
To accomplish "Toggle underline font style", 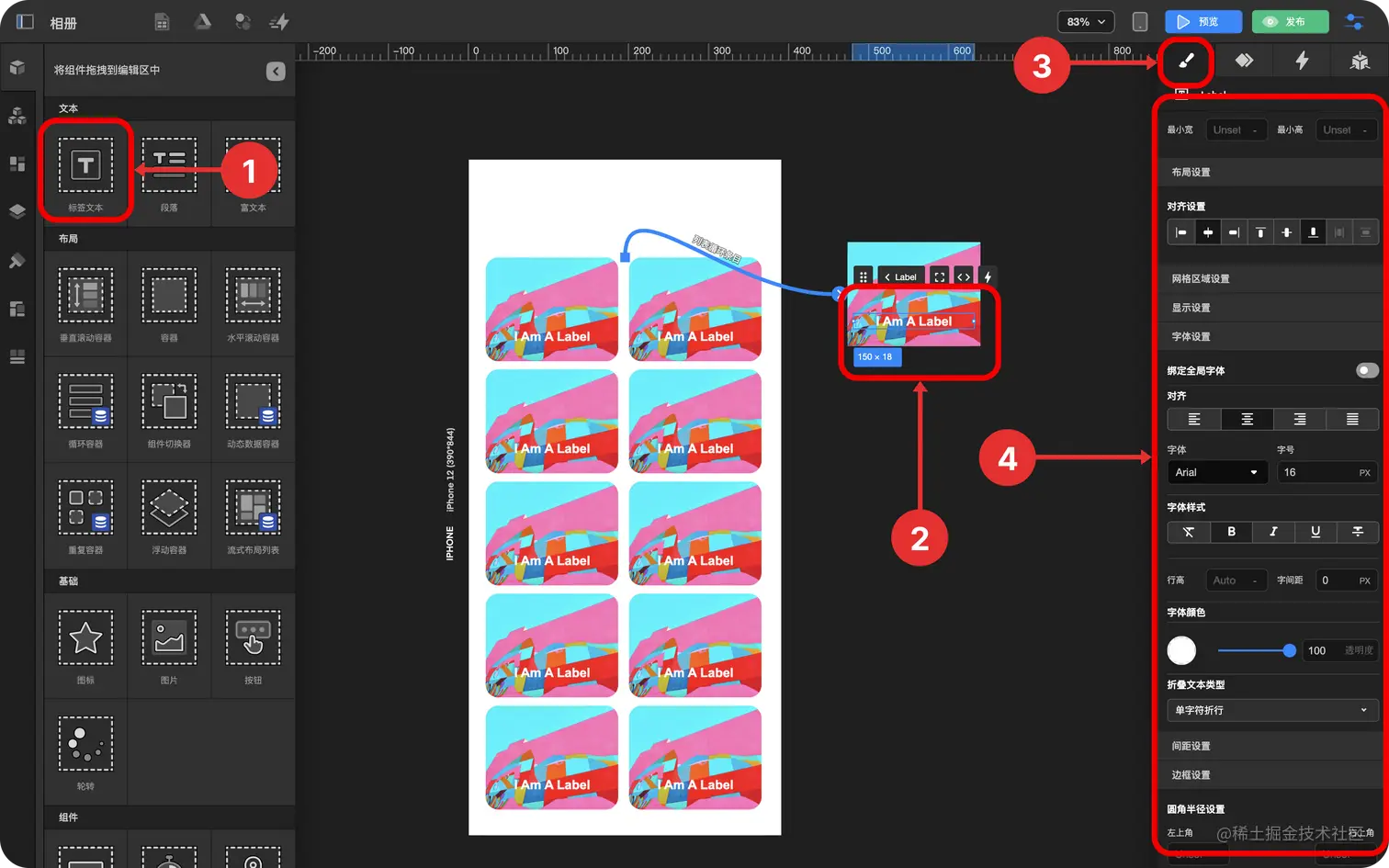I will click(1316, 532).
